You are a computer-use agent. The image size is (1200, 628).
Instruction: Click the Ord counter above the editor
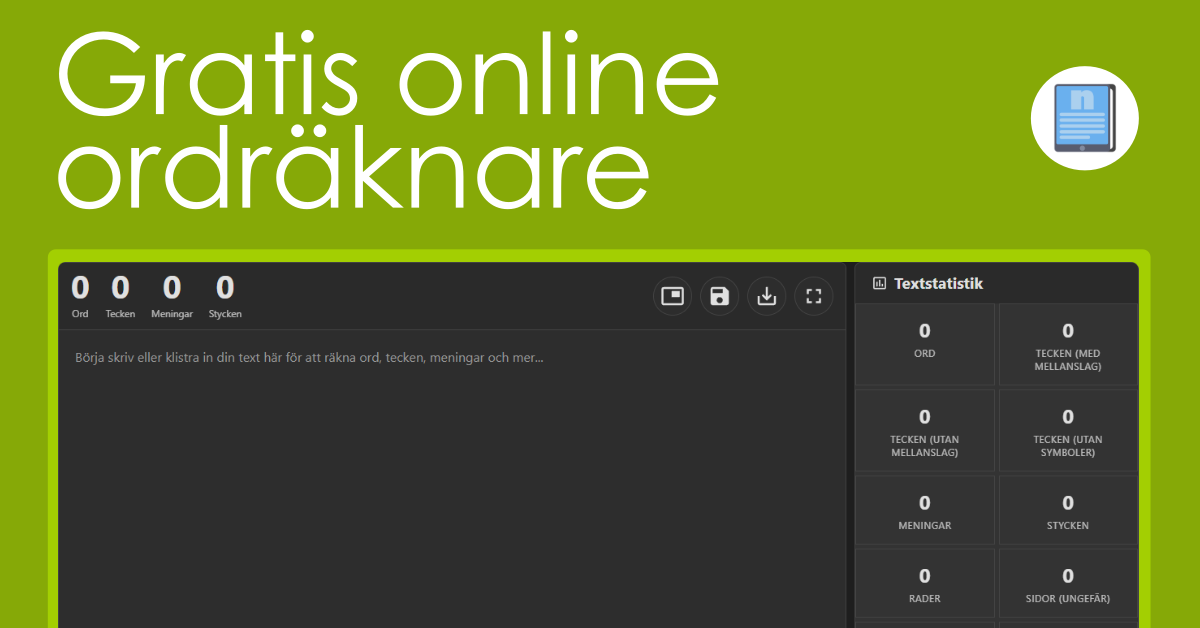coord(80,297)
